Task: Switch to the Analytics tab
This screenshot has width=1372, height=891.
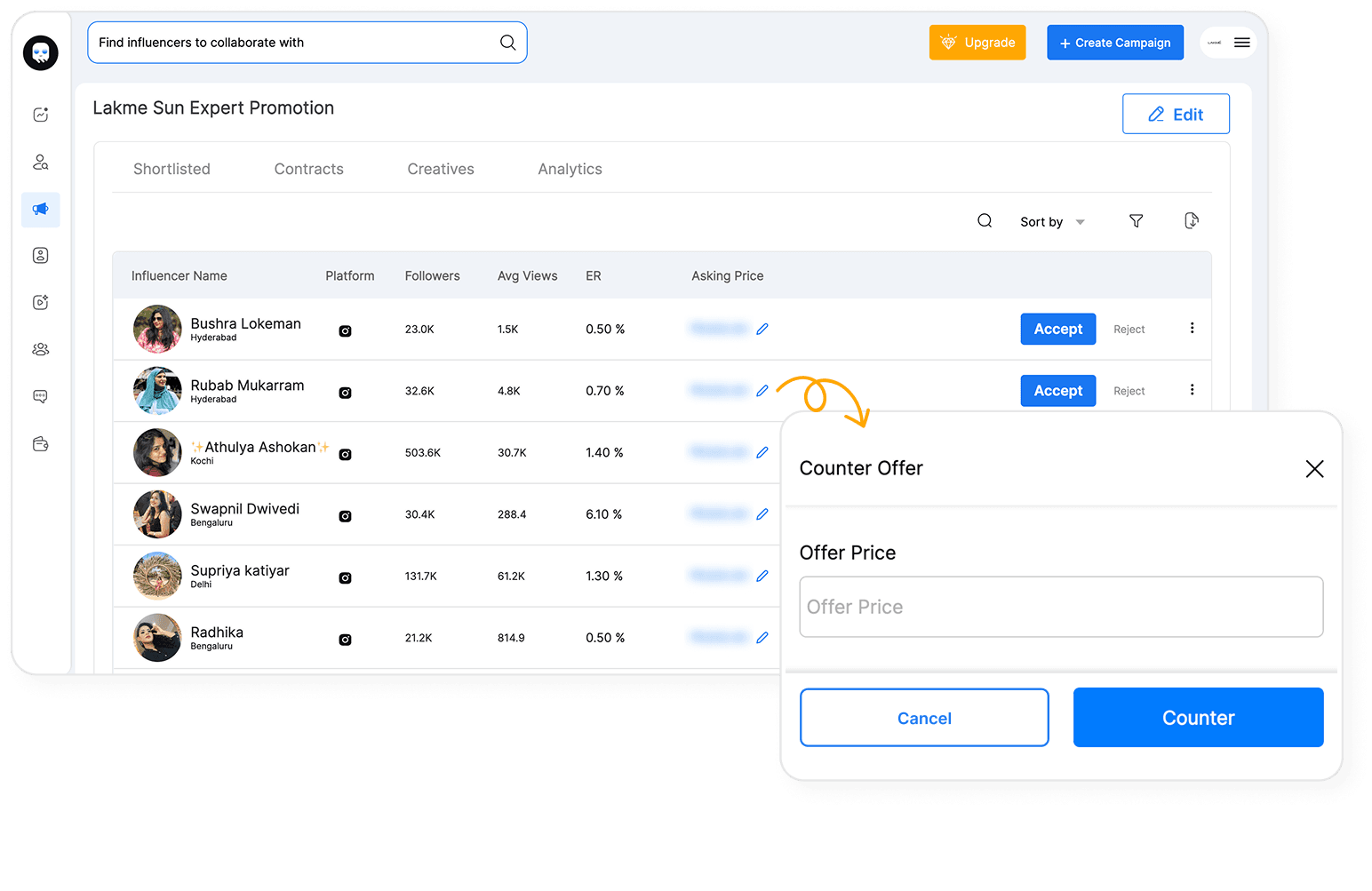Action: click(570, 168)
